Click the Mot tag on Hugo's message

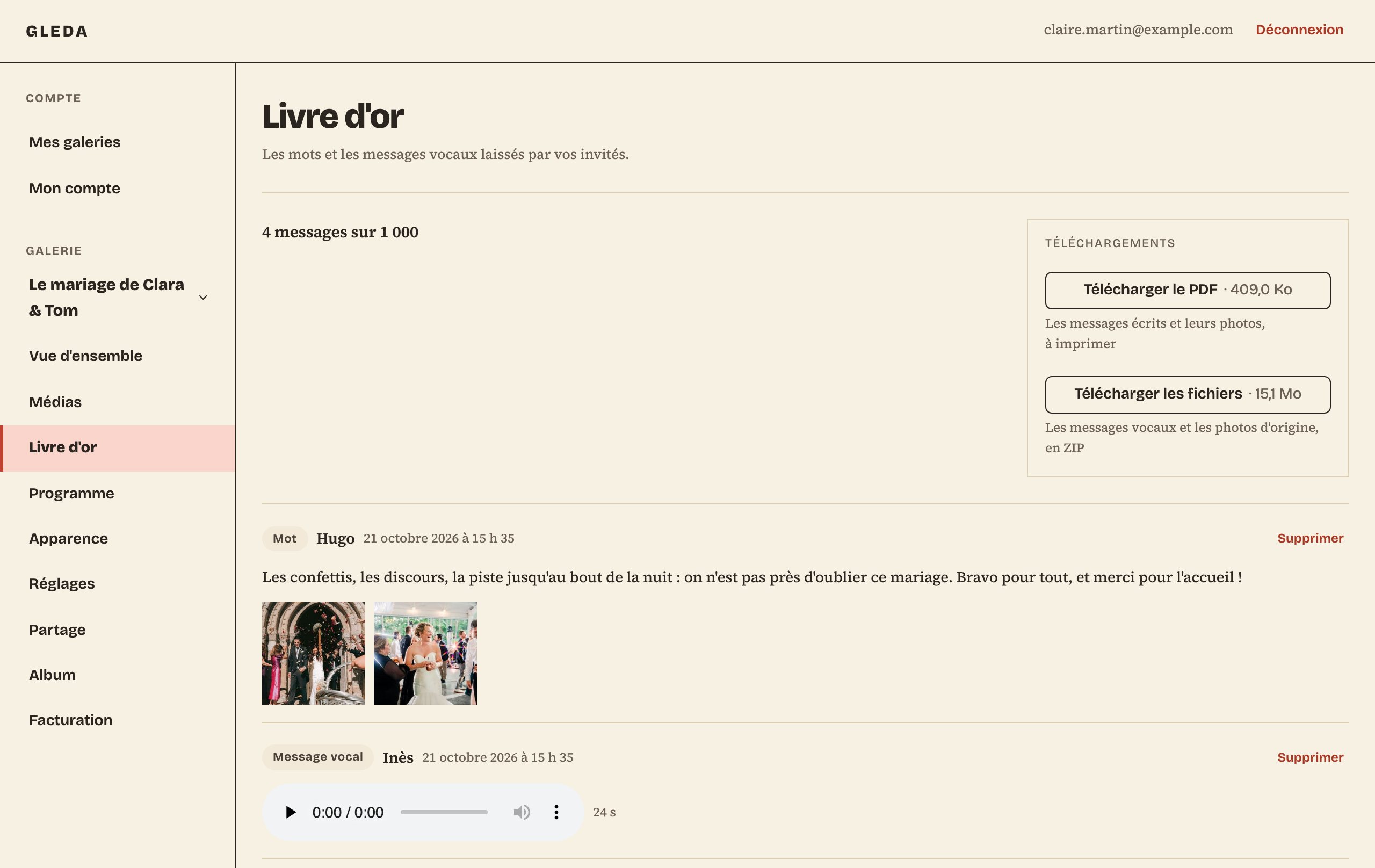pos(284,539)
